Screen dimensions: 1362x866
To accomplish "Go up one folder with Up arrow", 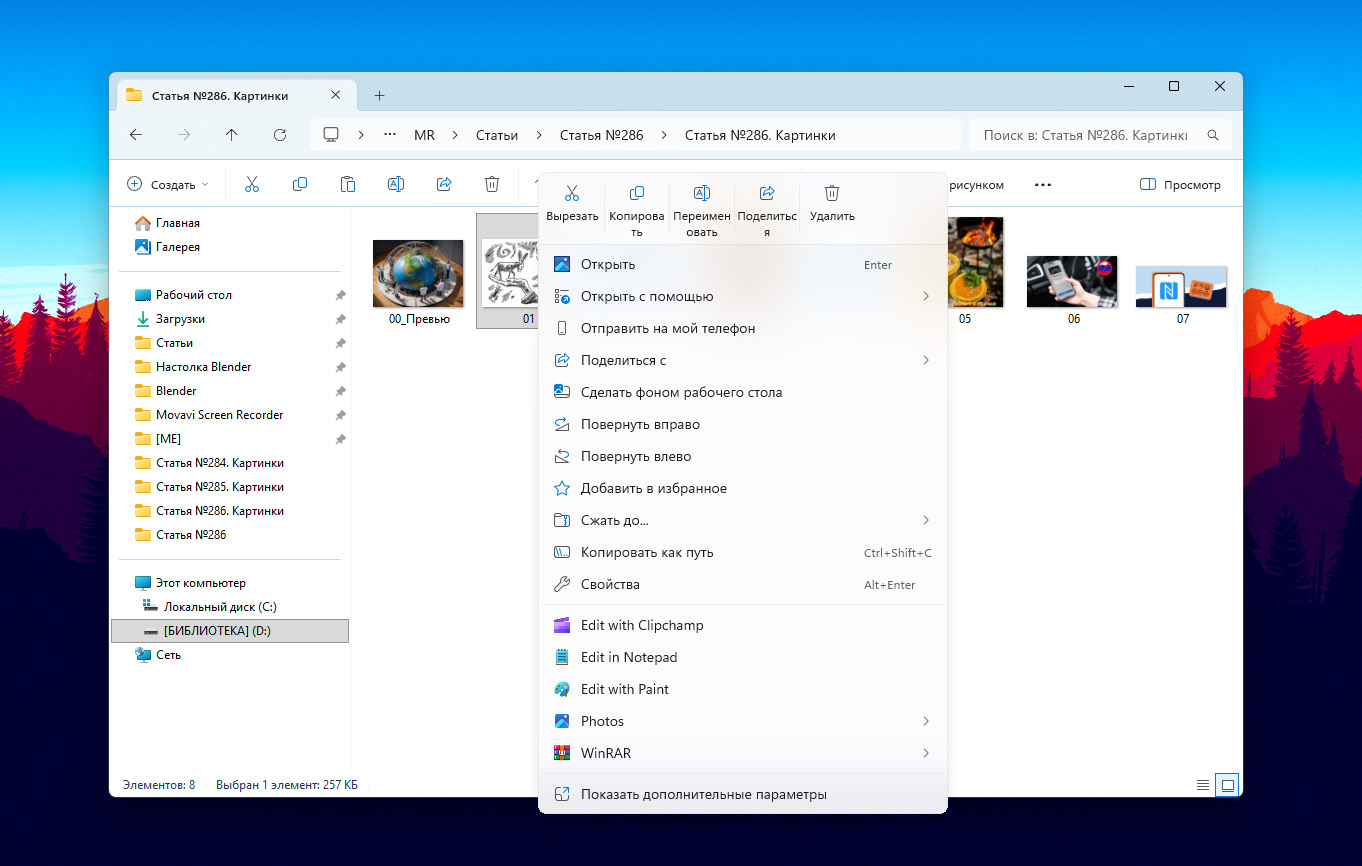I will point(232,135).
